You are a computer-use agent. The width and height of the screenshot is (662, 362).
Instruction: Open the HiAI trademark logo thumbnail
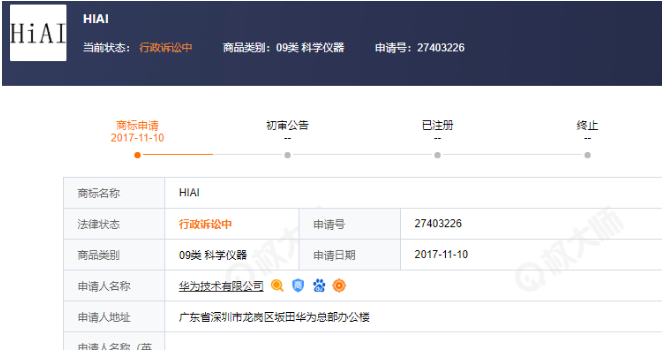click(x=38, y=33)
